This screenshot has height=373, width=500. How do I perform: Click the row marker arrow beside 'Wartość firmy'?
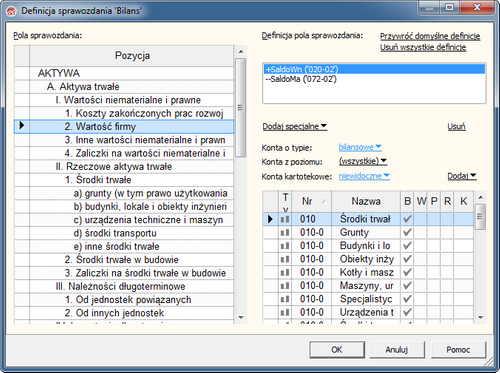[x=22, y=126]
